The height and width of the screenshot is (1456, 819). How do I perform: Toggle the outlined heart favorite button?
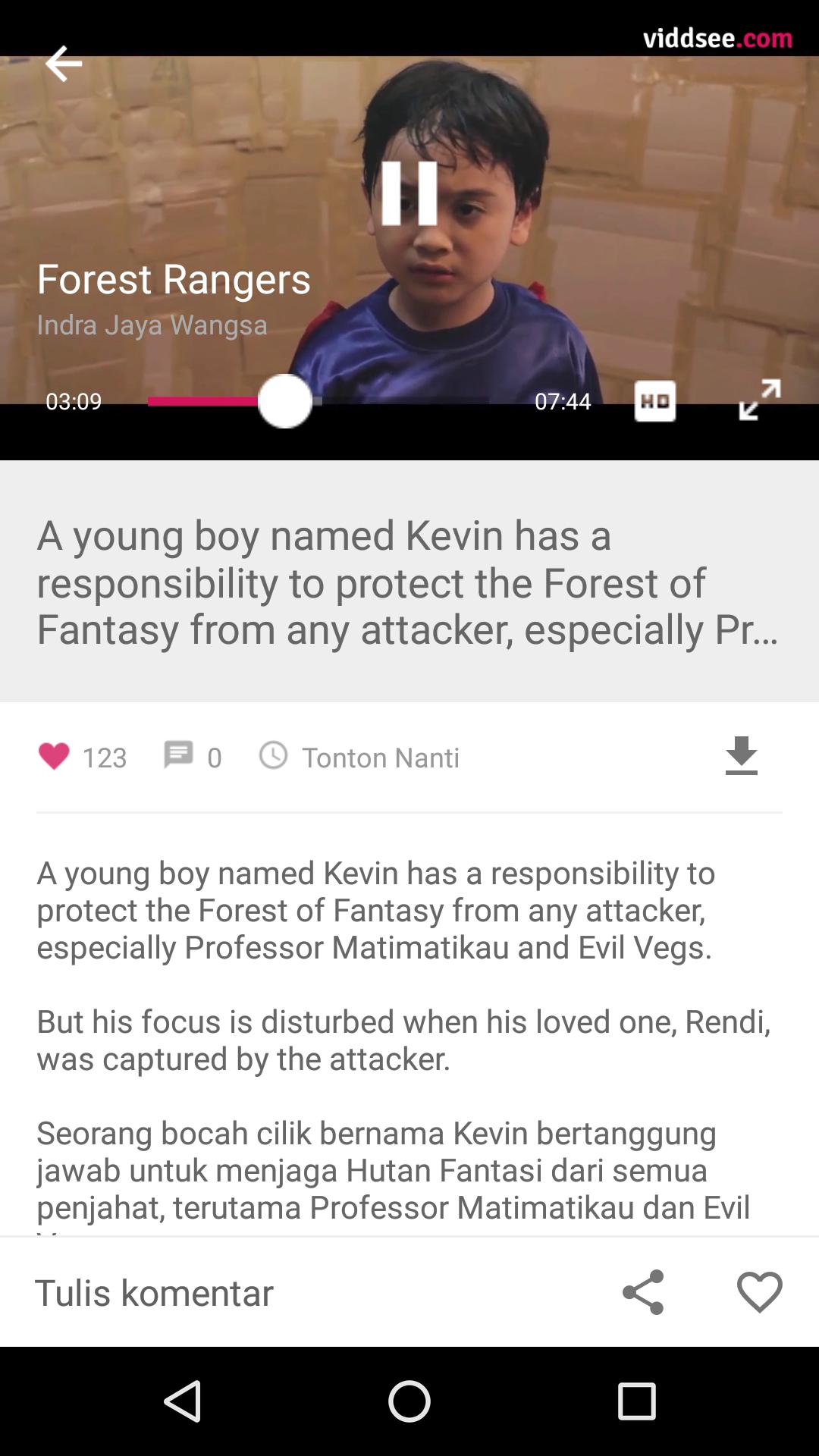[760, 1292]
